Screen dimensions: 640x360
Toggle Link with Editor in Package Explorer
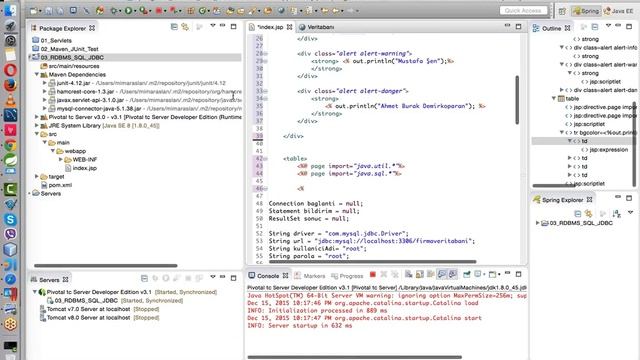[185, 27]
